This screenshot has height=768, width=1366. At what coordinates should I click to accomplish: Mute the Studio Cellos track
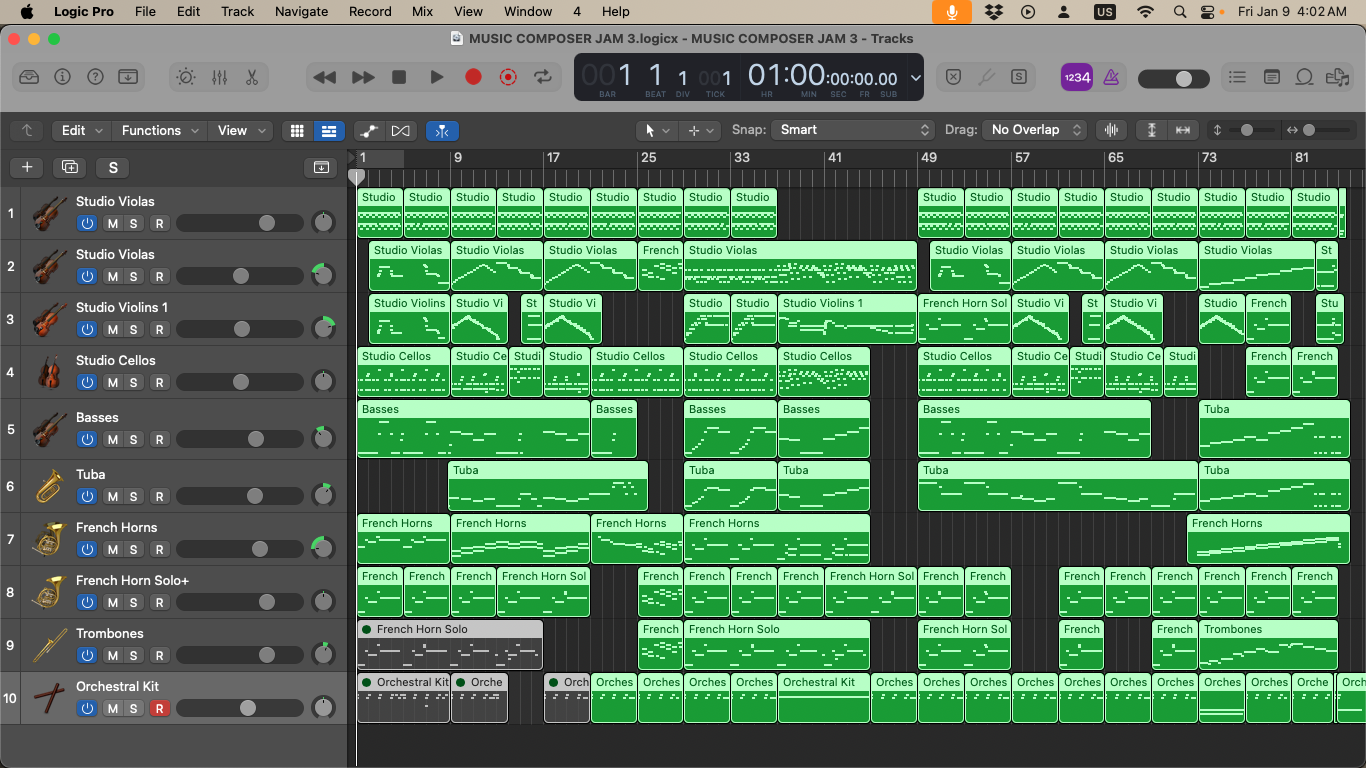click(x=113, y=382)
